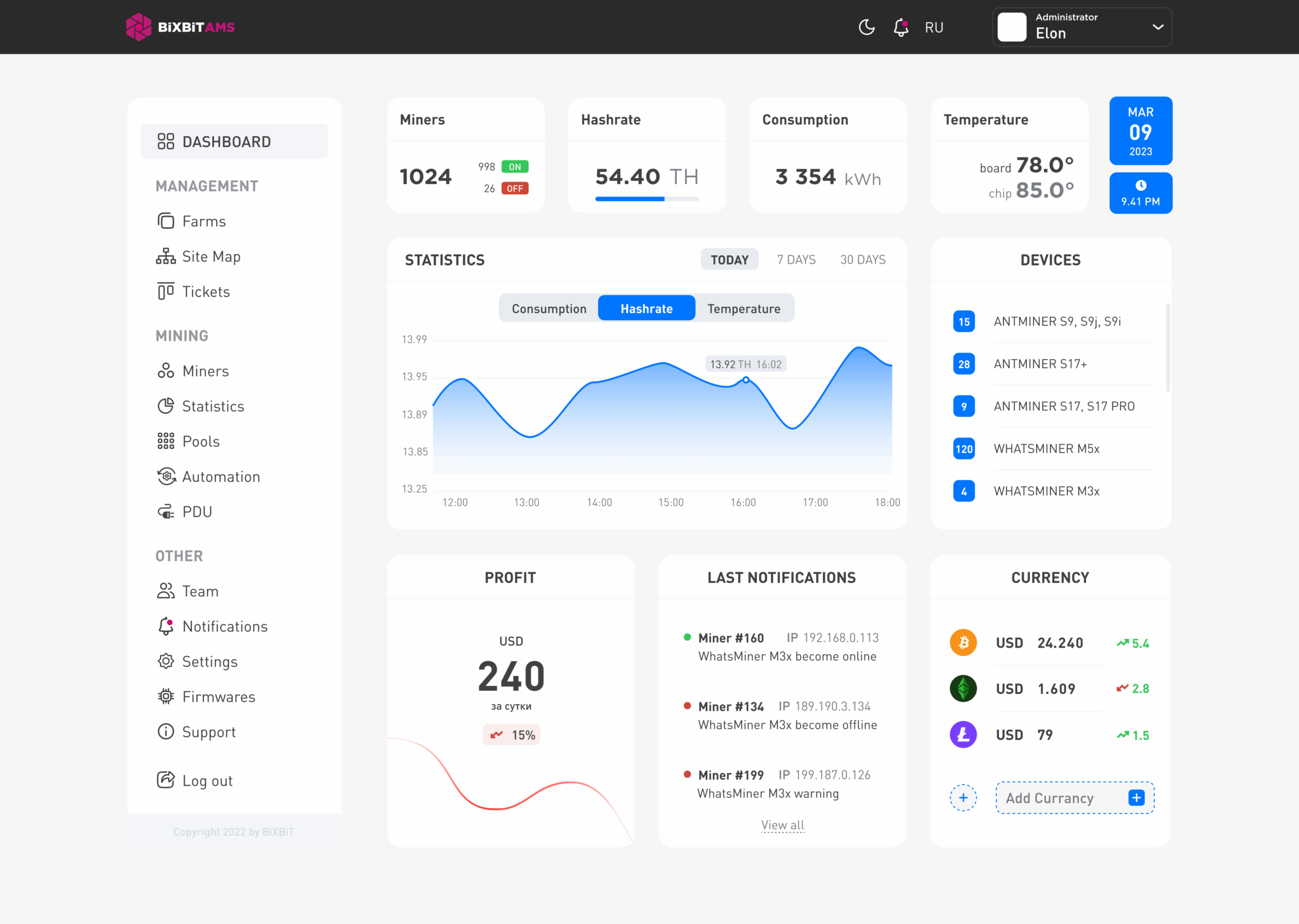The height and width of the screenshot is (924, 1299).
Task: Switch language with RU label
Action: point(934,27)
